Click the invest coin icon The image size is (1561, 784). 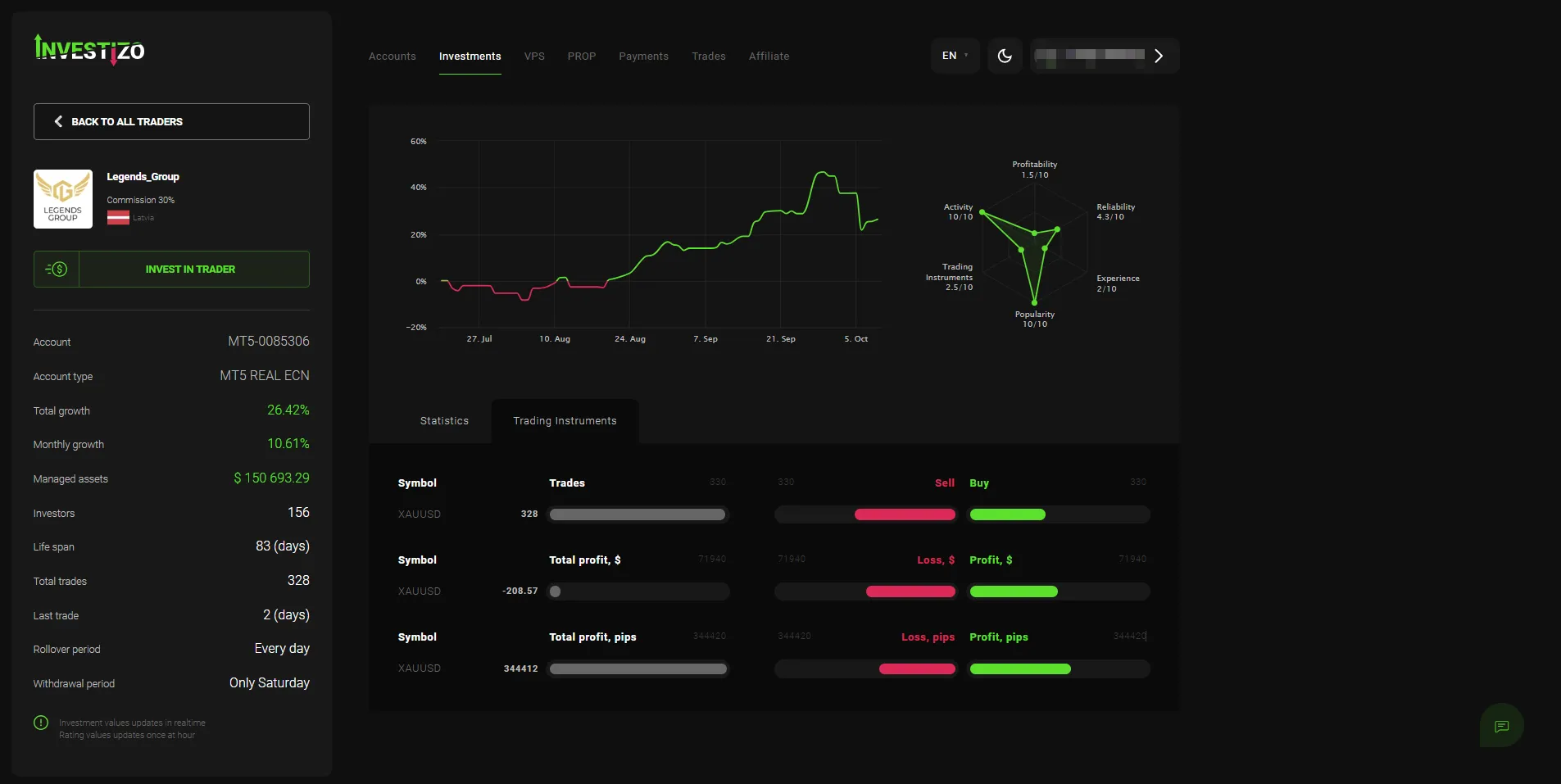point(57,269)
